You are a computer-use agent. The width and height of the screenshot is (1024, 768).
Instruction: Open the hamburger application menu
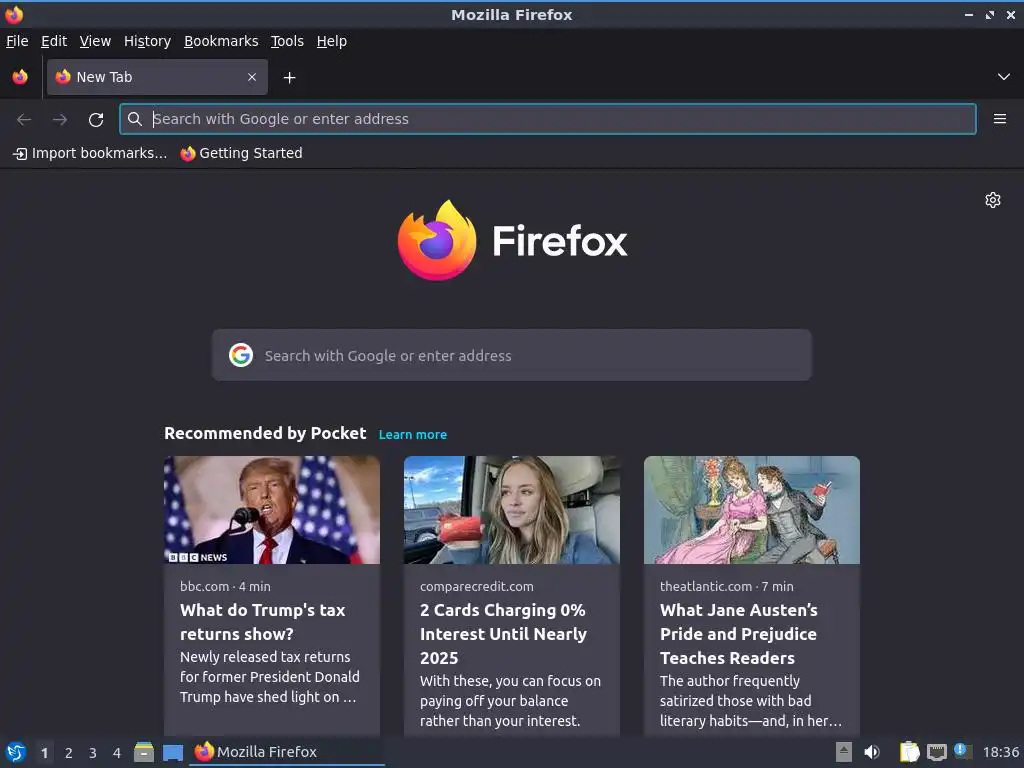pos(999,119)
